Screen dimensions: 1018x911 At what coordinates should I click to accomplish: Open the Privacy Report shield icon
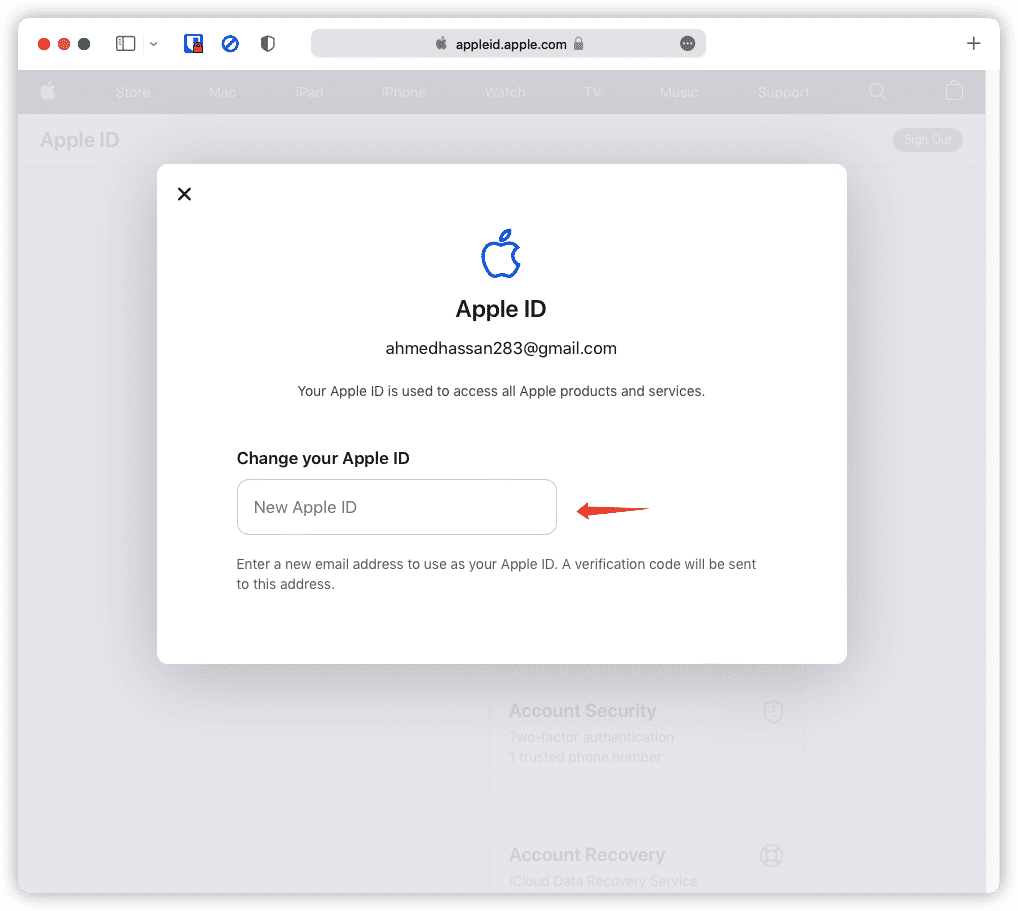tap(268, 44)
